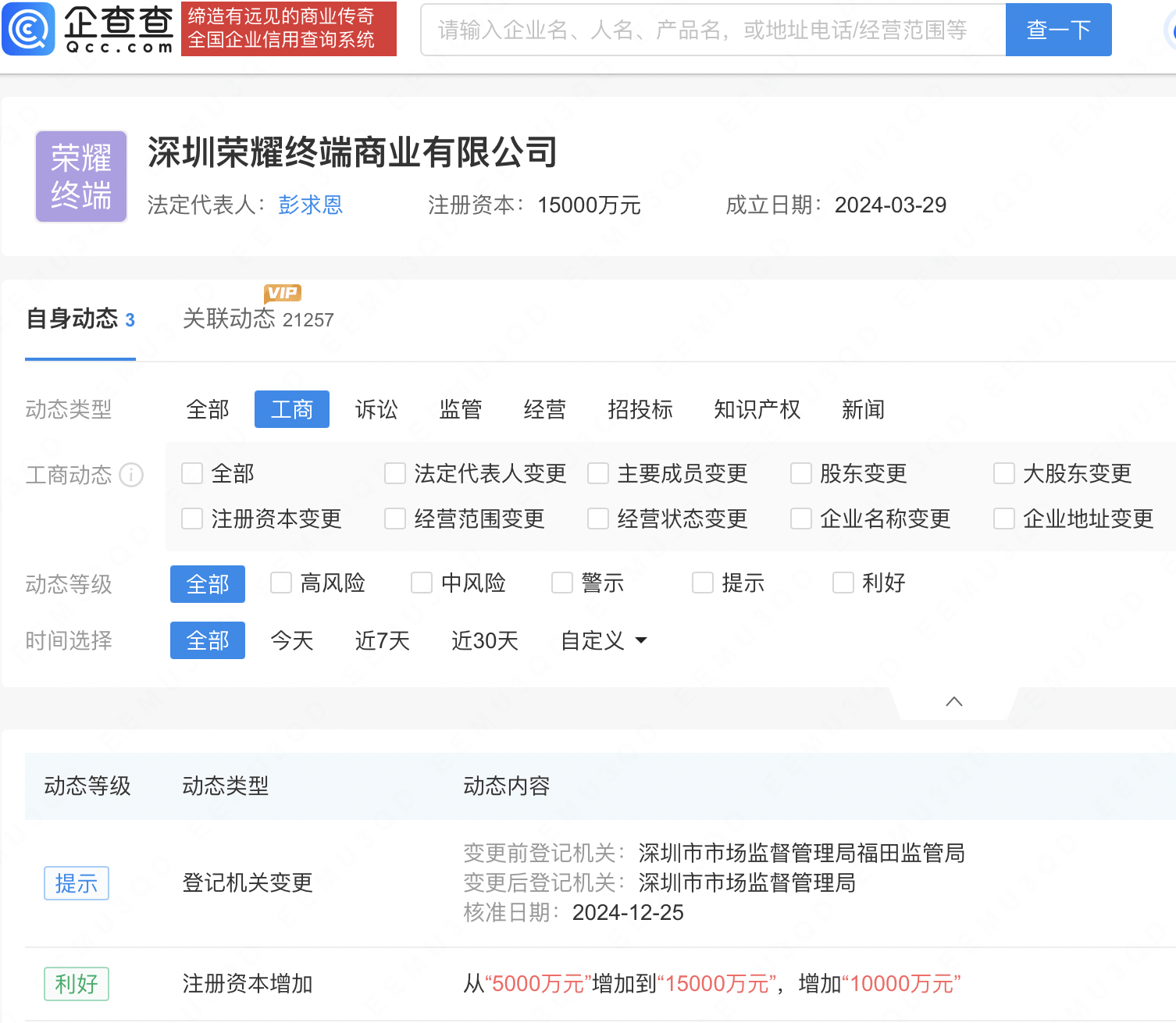Screen dimensions: 1176x1023
Task: Click the Qcc.com logo icon
Action: coord(29,29)
